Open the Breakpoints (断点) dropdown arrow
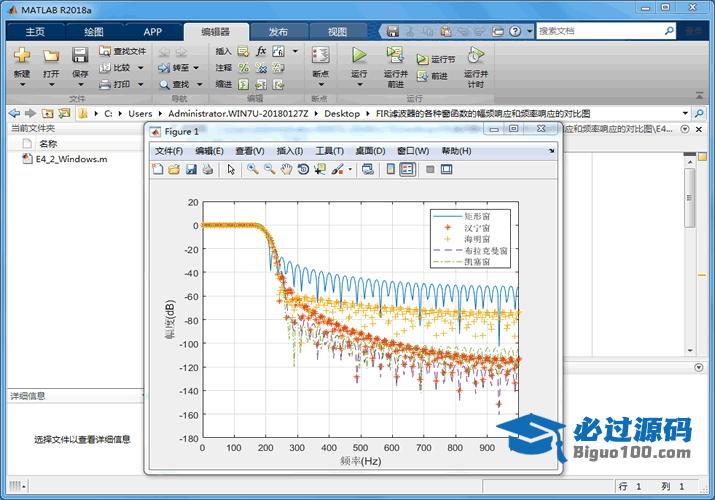The image size is (715, 500). 321,85
